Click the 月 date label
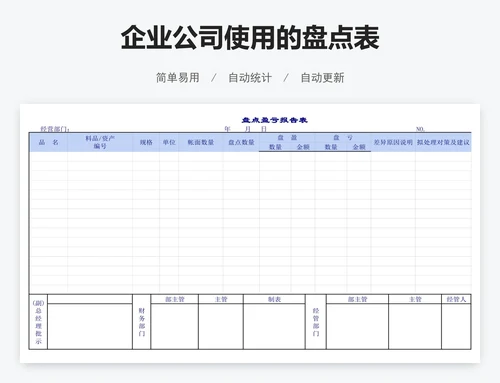This screenshot has width=500, height=383. tap(247, 129)
